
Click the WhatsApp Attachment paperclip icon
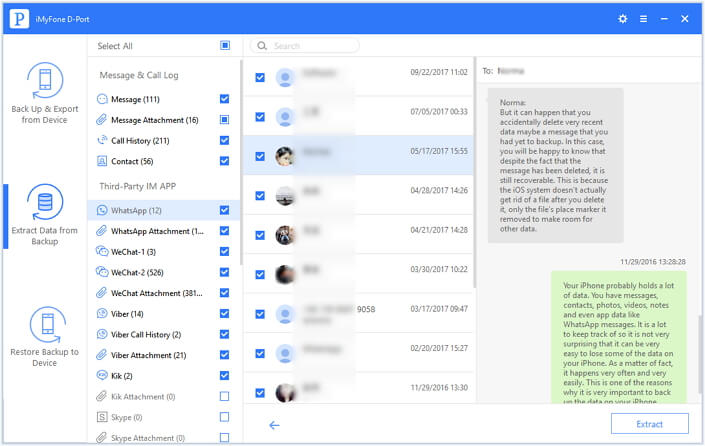(x=102, y=231)
